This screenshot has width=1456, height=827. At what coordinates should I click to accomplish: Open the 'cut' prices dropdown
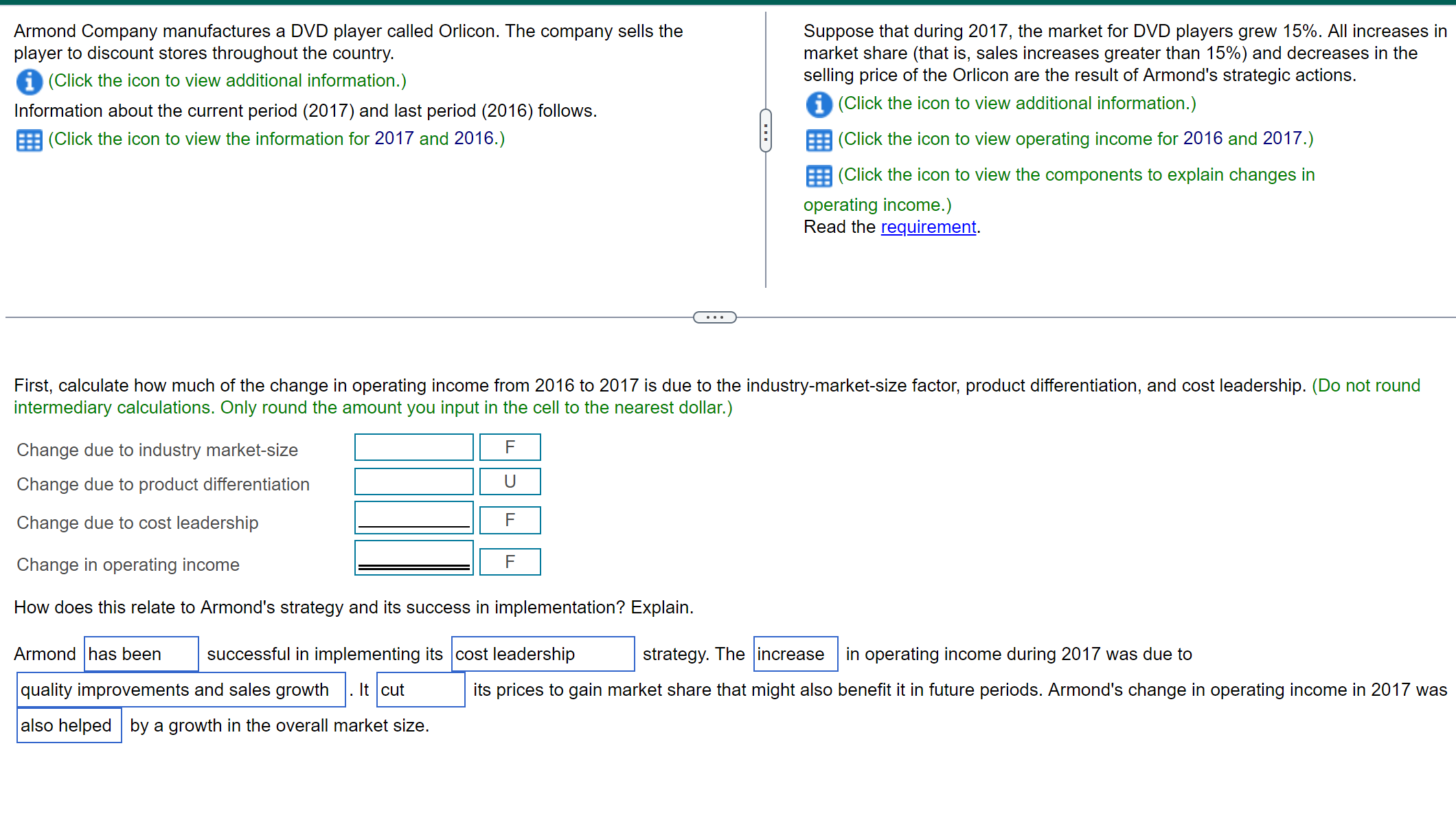[x=420, y=689]
